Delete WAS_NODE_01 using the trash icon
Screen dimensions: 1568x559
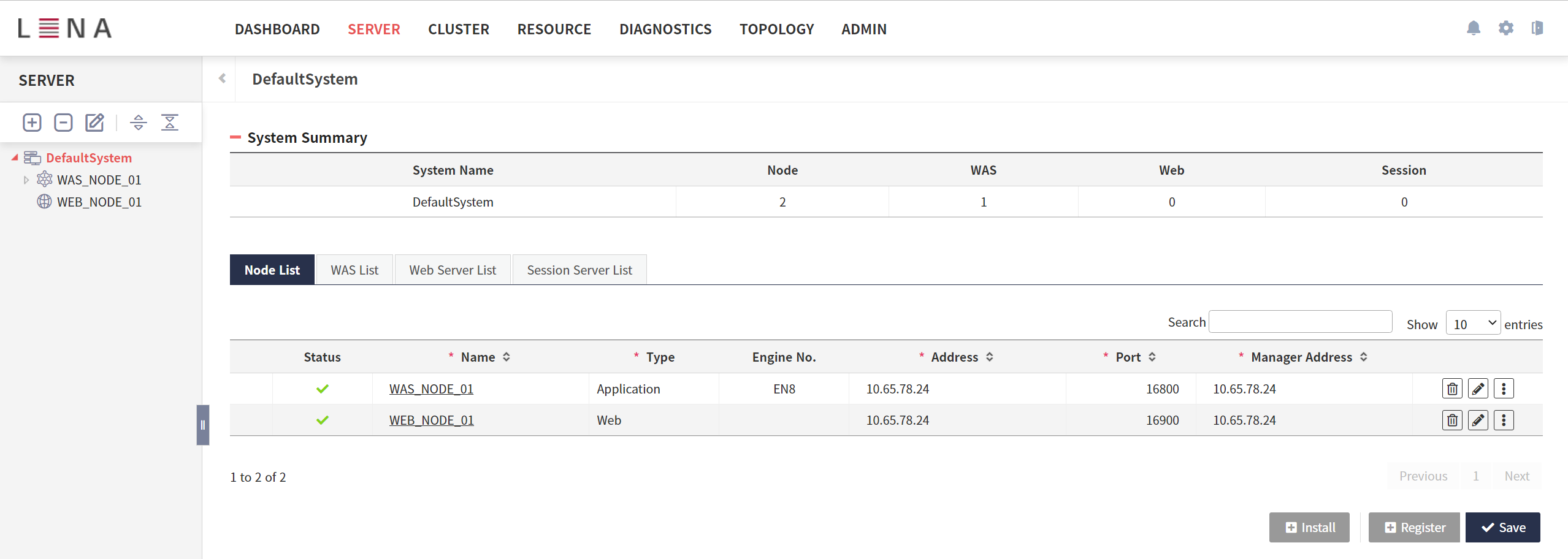pos(1452,389)
